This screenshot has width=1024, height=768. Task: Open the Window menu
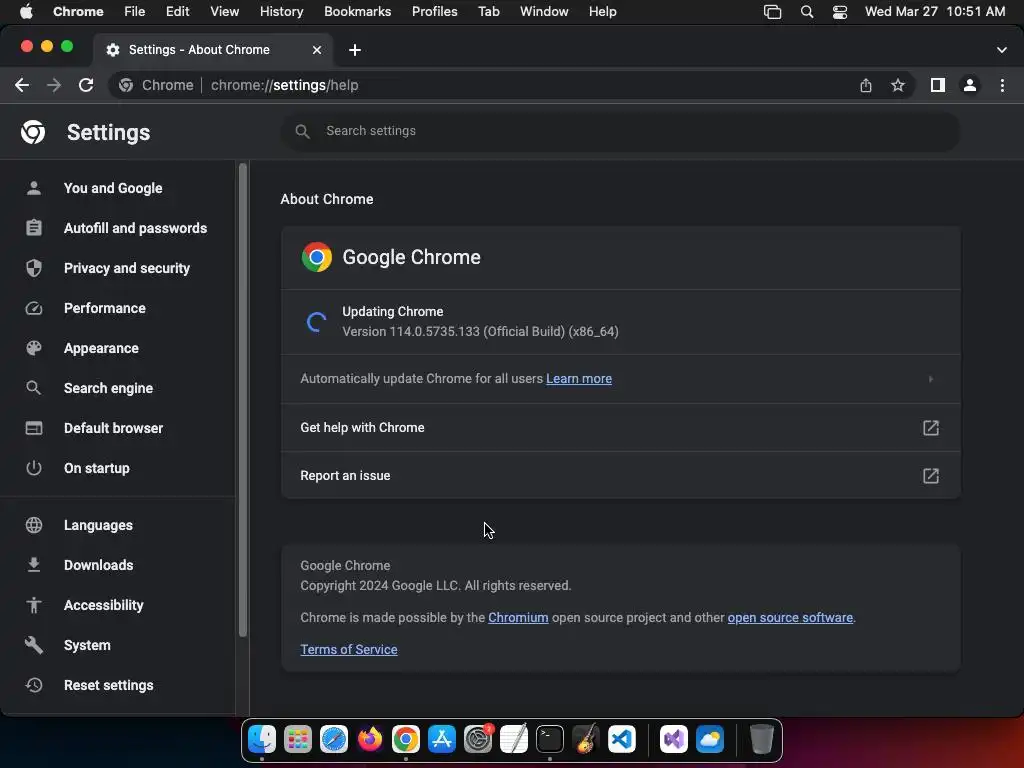544,11
